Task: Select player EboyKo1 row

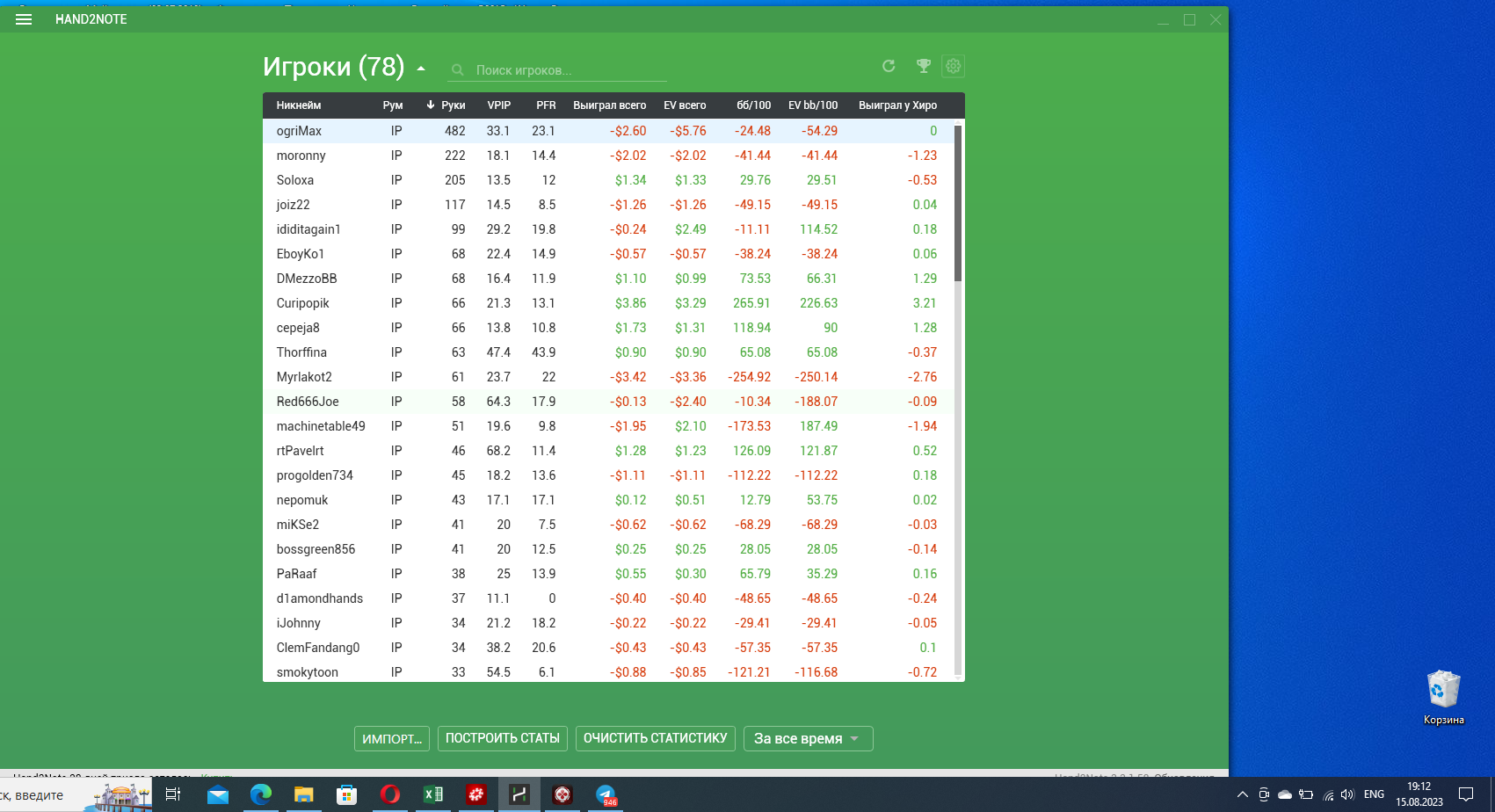Action: 608,254
